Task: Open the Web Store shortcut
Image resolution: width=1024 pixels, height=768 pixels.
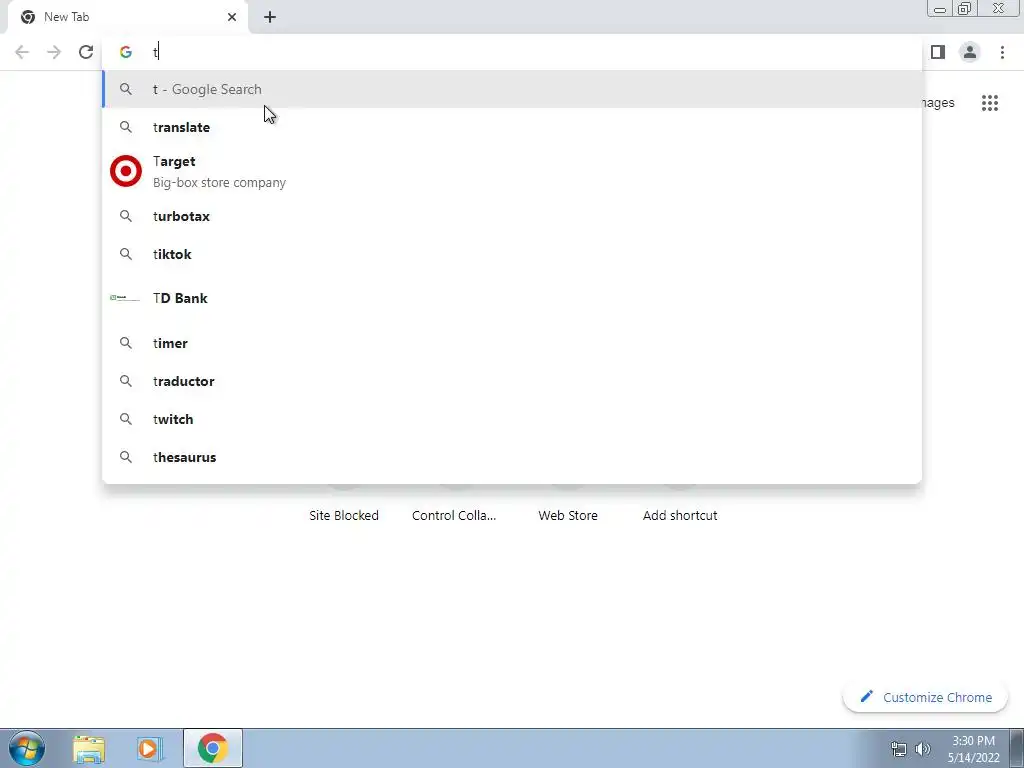Action: click(568, 515)
